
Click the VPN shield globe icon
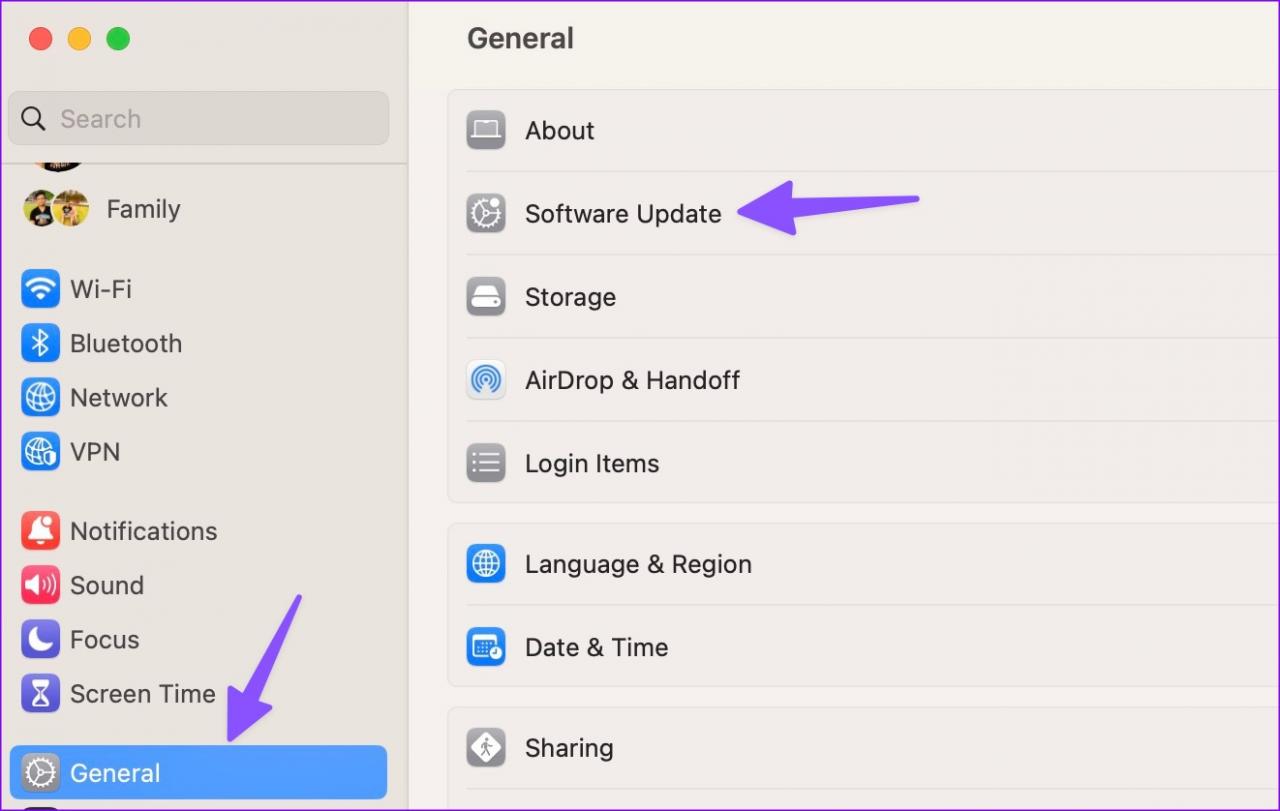click(x=40, y=452)
